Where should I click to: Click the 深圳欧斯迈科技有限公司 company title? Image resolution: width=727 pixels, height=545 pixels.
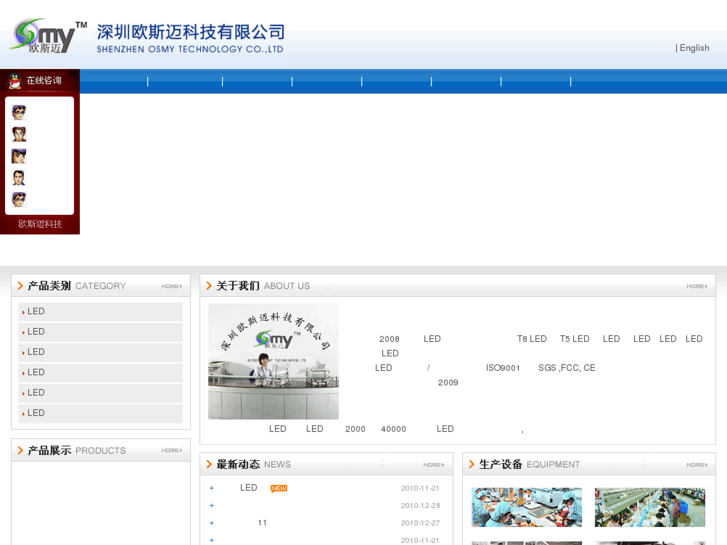coord(191,32)
